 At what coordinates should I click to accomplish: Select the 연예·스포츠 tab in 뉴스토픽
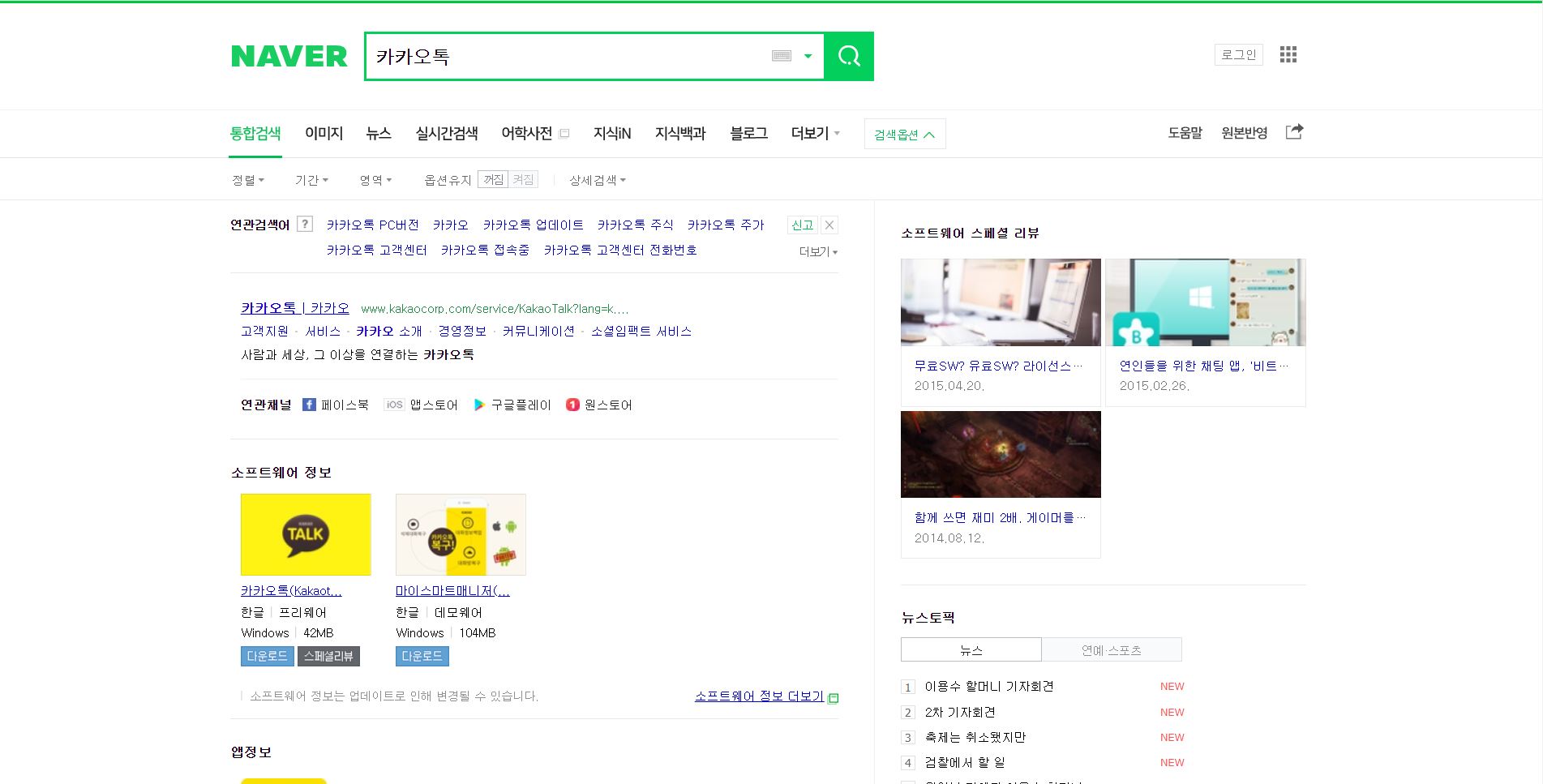point(1112,649)
